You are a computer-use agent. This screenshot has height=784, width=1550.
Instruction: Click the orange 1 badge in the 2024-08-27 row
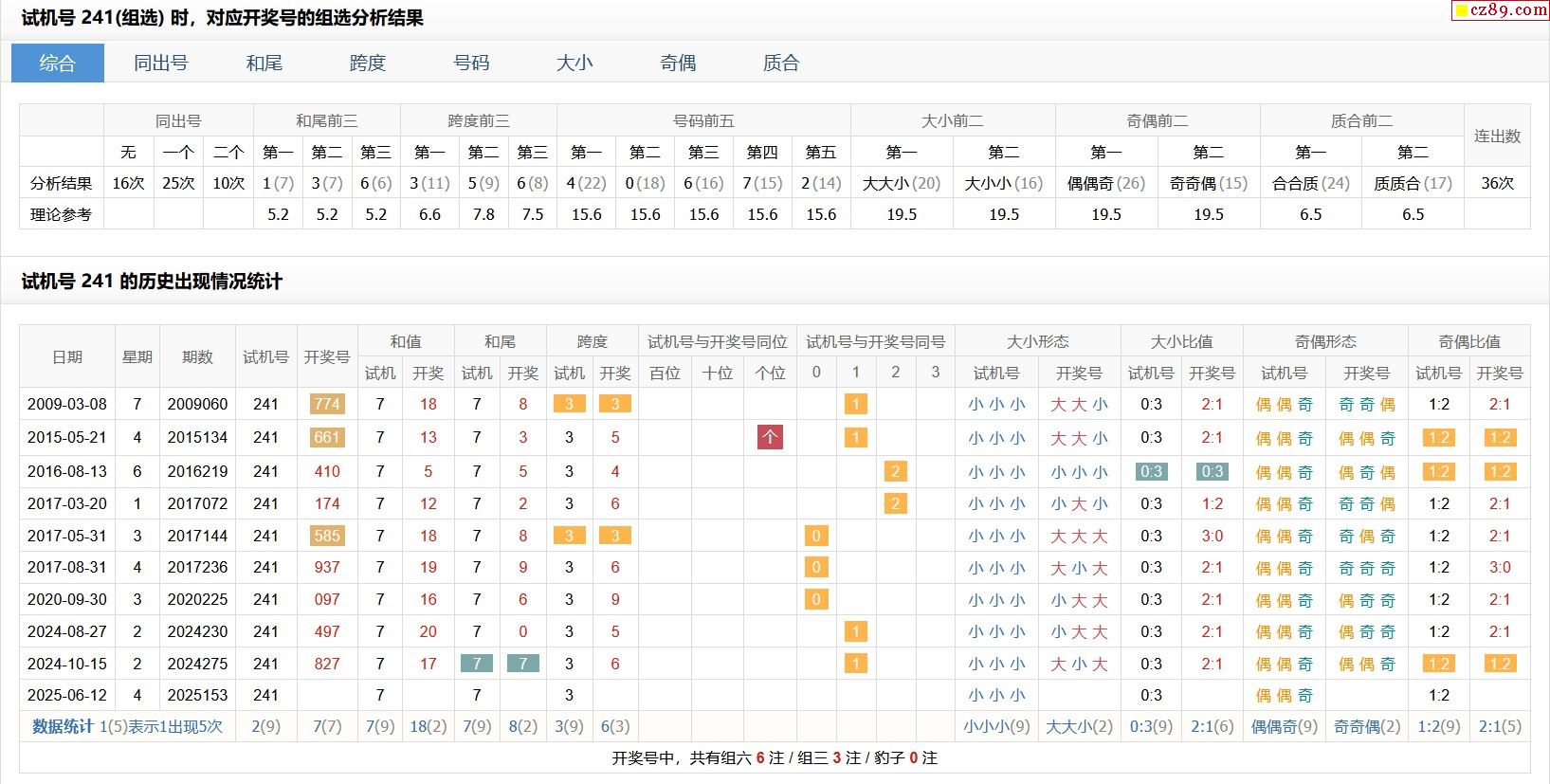(856, 631)
